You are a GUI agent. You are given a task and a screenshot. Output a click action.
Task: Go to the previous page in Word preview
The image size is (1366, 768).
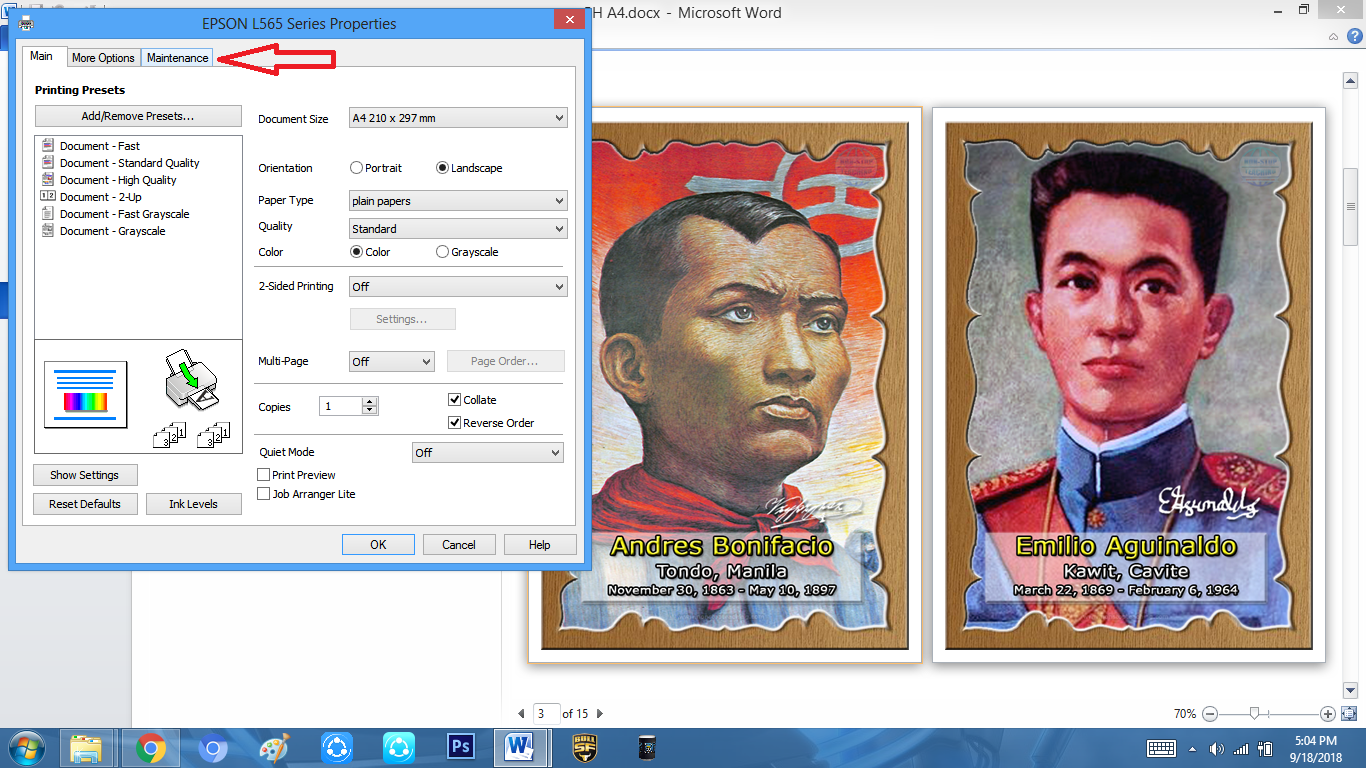[521, 714]
